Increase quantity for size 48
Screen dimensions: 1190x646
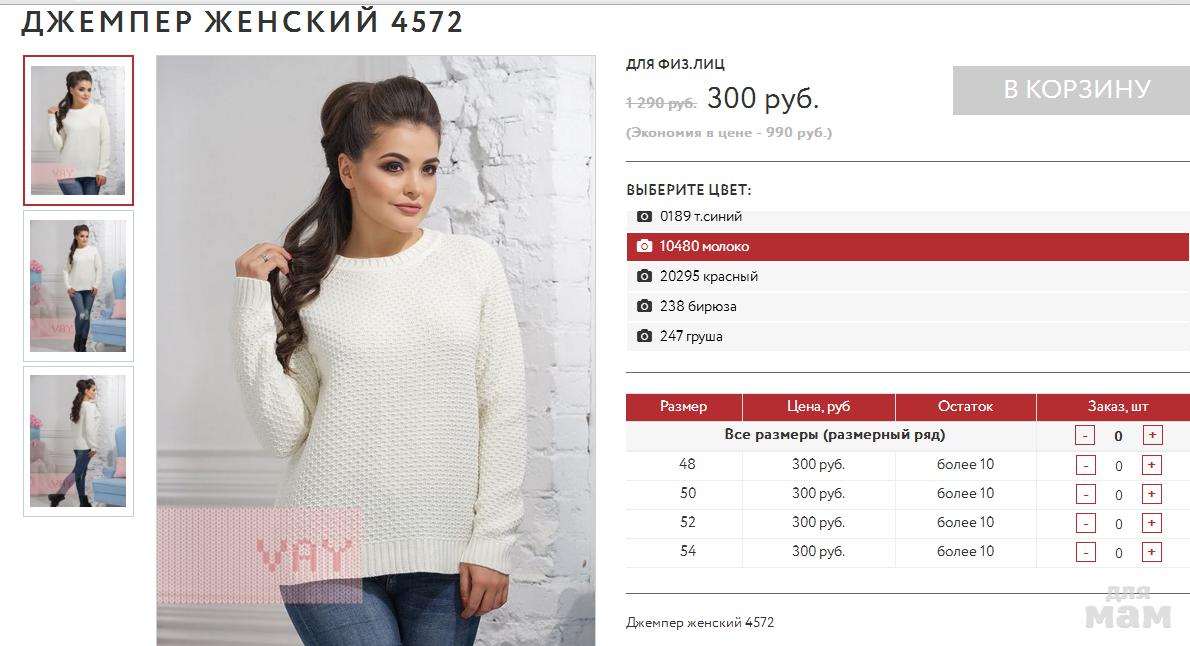click(1151, 465)
